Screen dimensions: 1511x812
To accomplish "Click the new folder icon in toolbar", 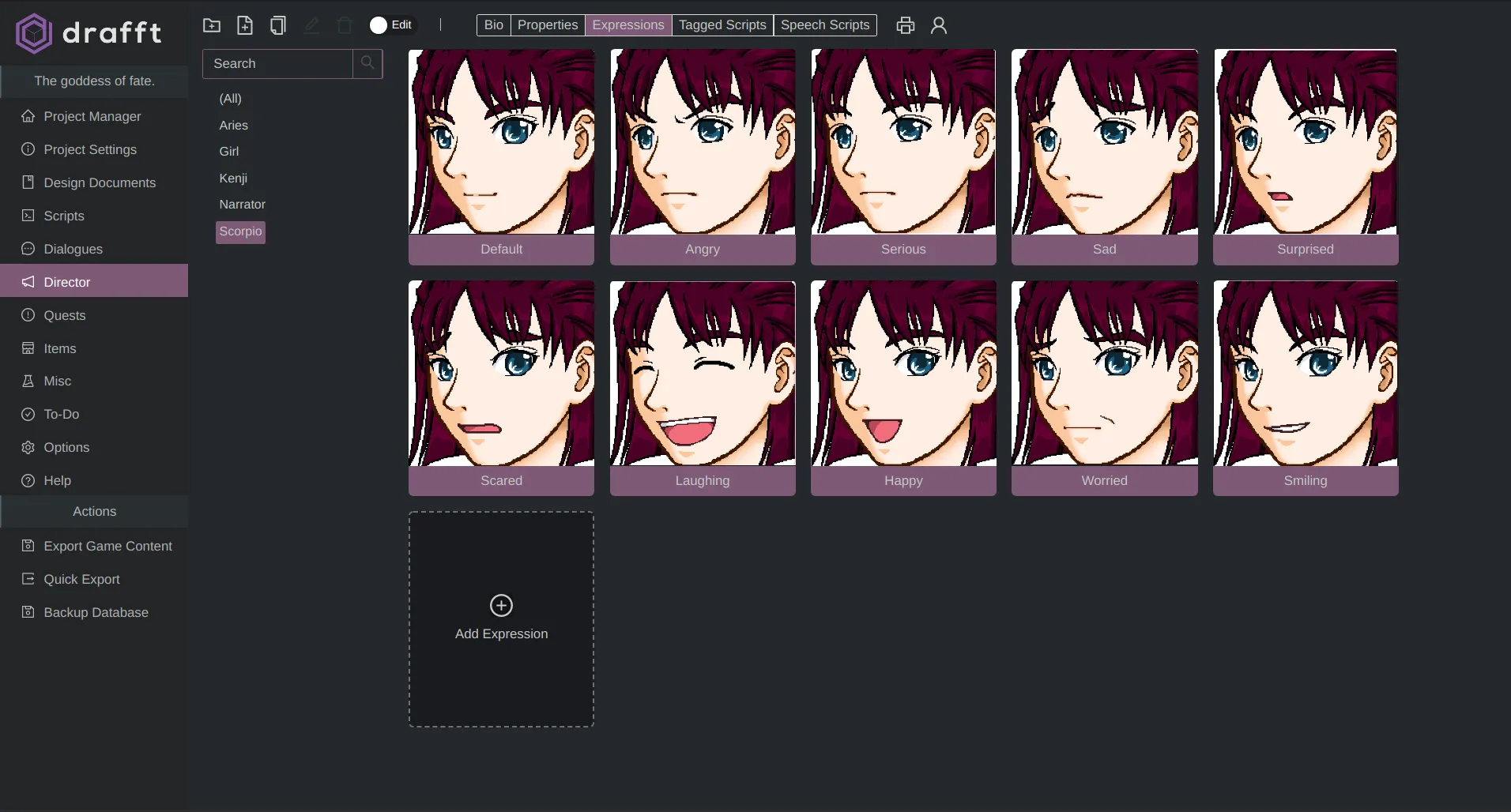I will pos(212,25).
